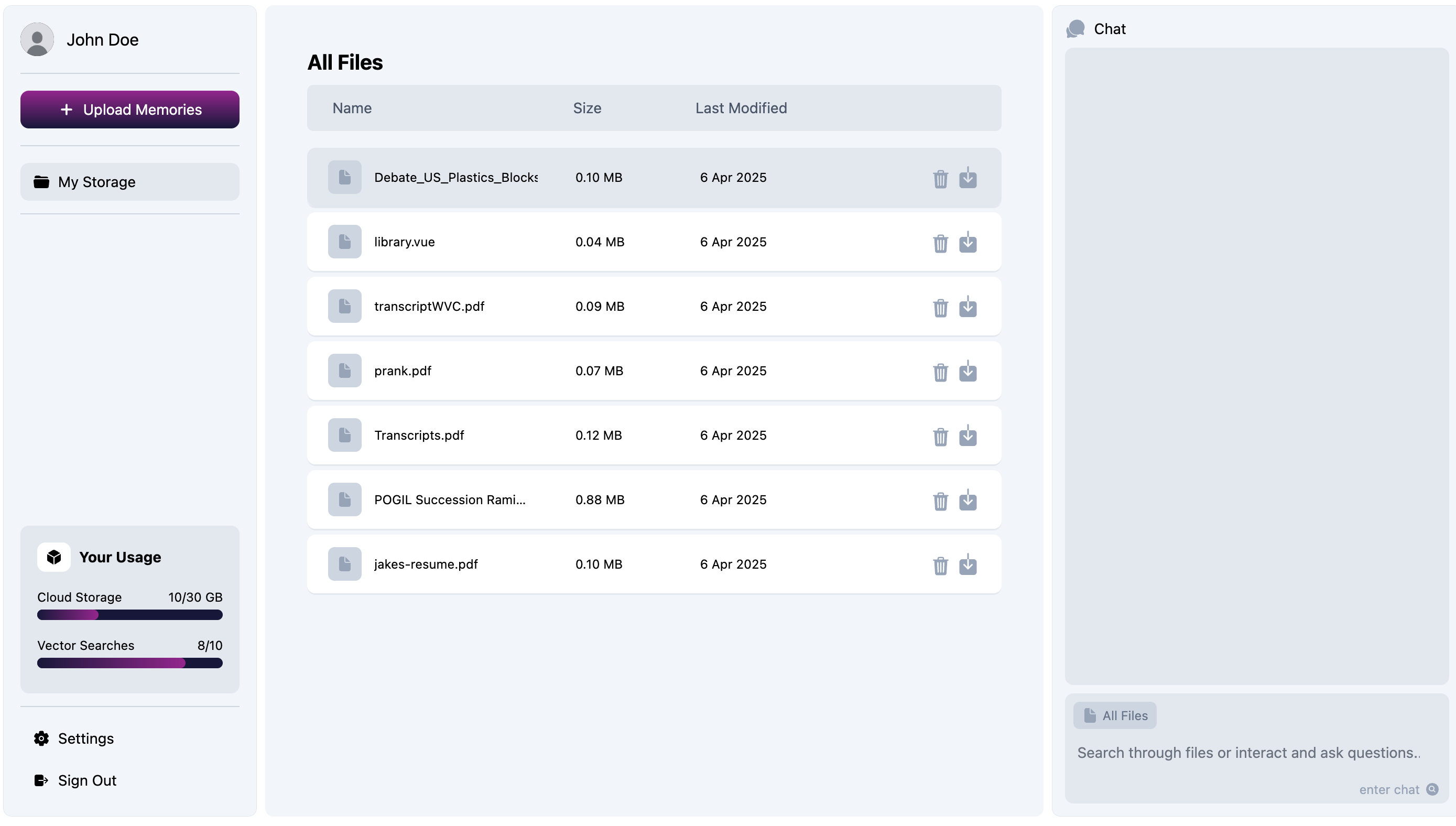This screenshot has height=826, width=1456.
Task: Sort files by Name column header
Action: pyautogui.click(x=352, y=108)
